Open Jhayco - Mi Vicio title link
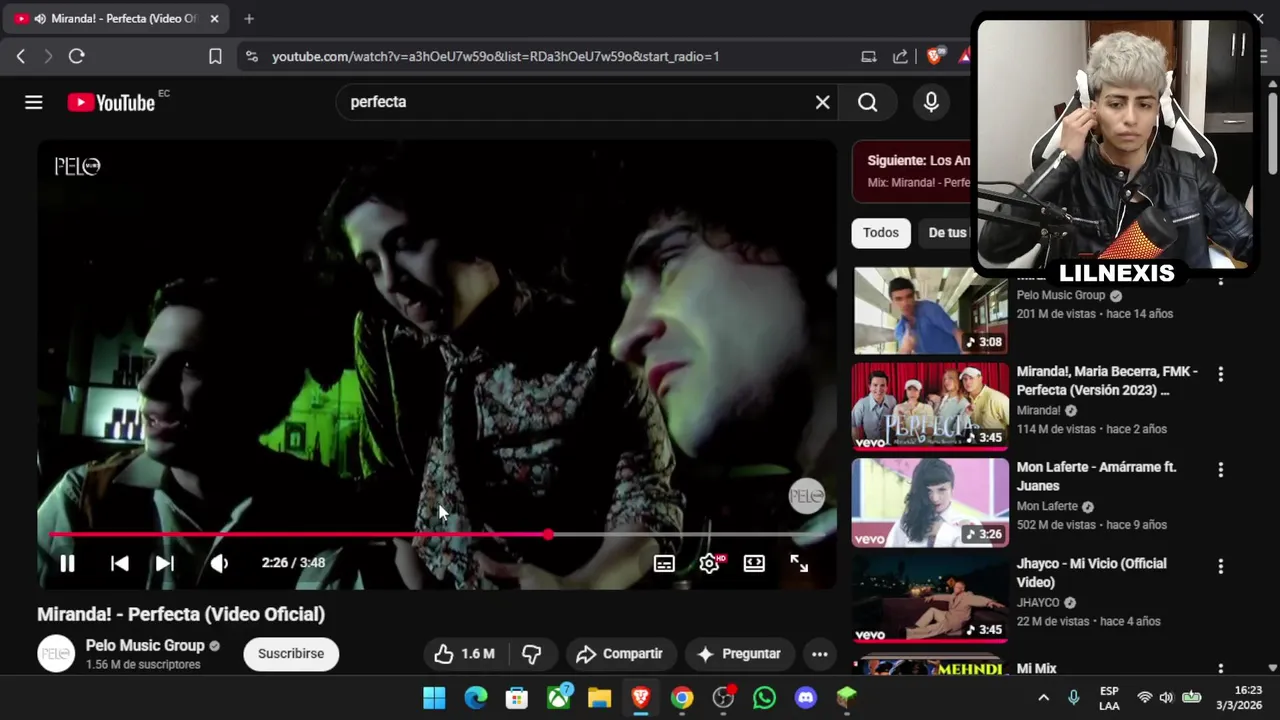Image resolution: width=1280 pixels, height=720 pixels. click(1092, 573)
